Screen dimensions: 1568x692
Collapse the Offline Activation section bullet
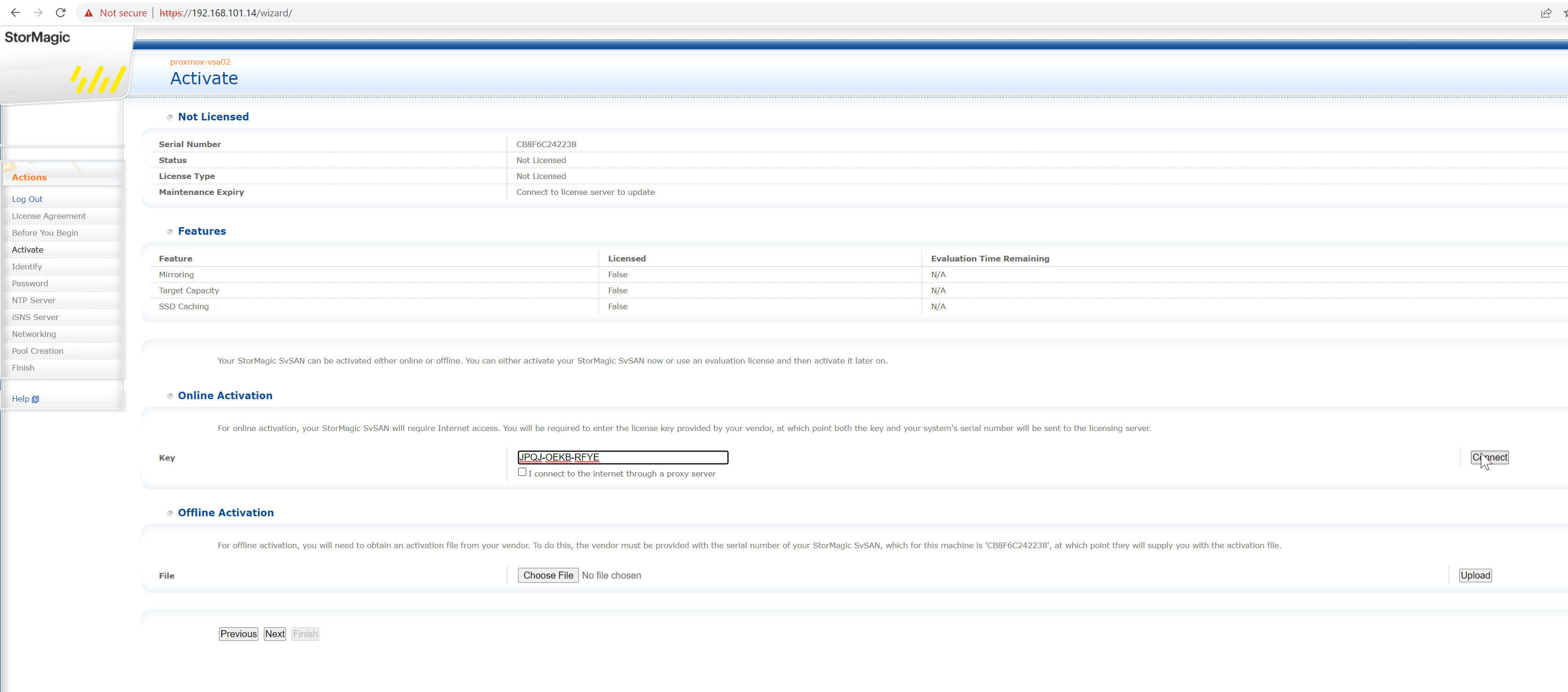170,513
